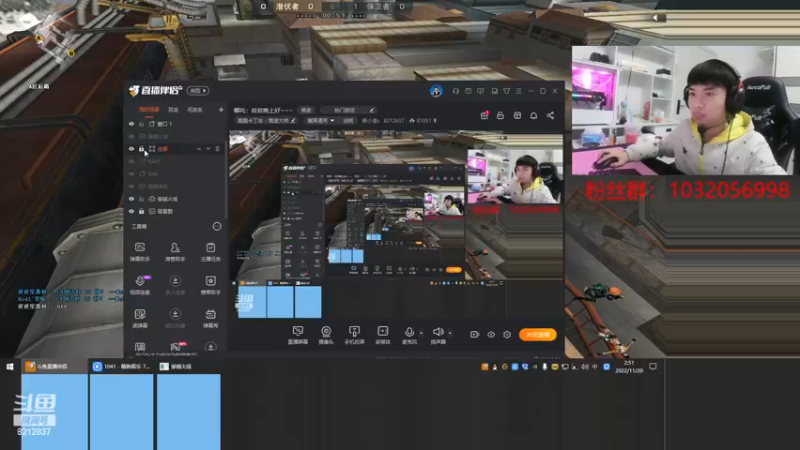
Task: Click the share icon in top-right toolbar
Action: pyautogui.click(x=550, y=116)
